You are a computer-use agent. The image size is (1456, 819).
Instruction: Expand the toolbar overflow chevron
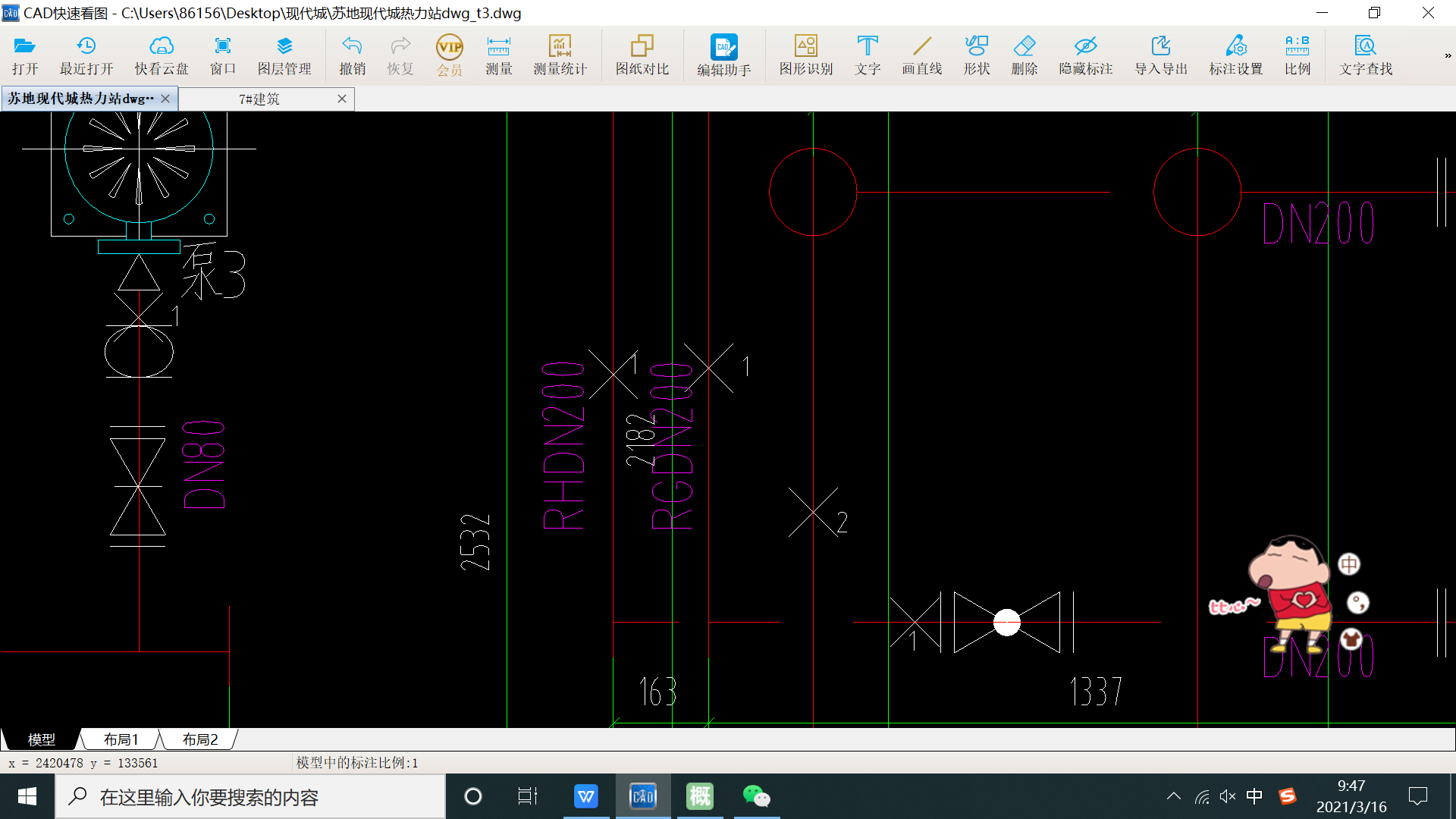tap(1448, 55)
